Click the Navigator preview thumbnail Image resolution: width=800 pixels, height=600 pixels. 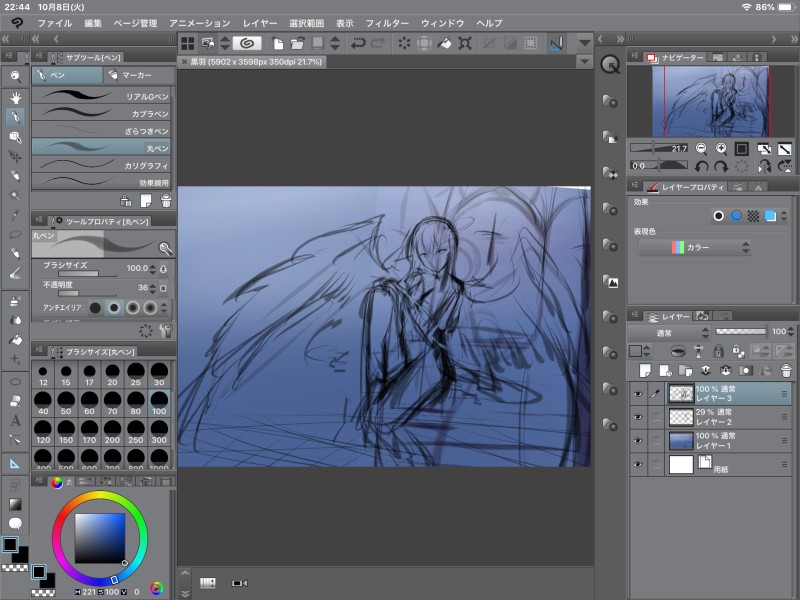(711, 102)
